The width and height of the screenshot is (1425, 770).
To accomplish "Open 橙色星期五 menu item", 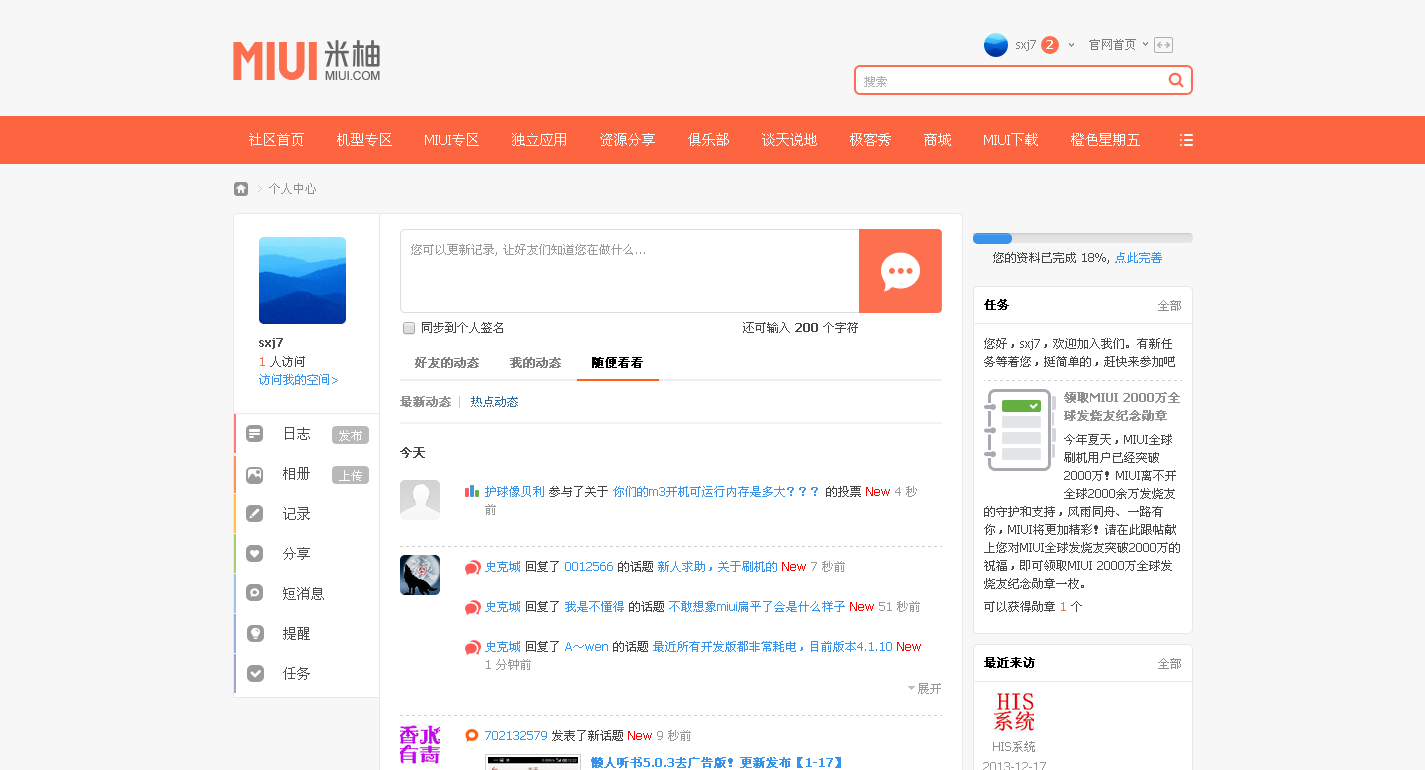I will coord(1105,140).
